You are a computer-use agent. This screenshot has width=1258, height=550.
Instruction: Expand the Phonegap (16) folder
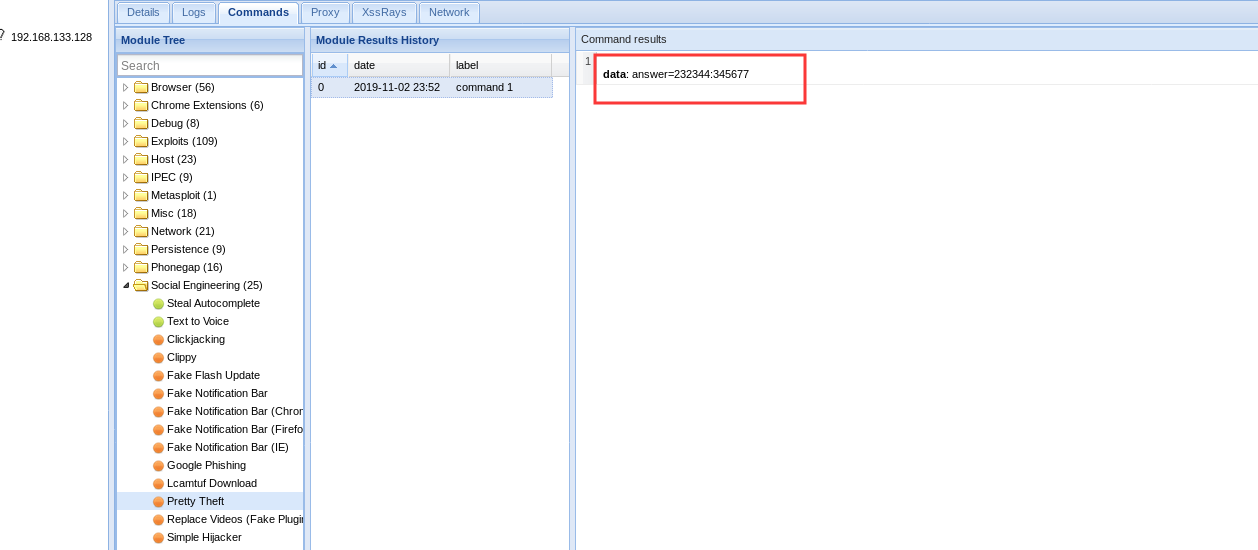[x=126, y=267]
